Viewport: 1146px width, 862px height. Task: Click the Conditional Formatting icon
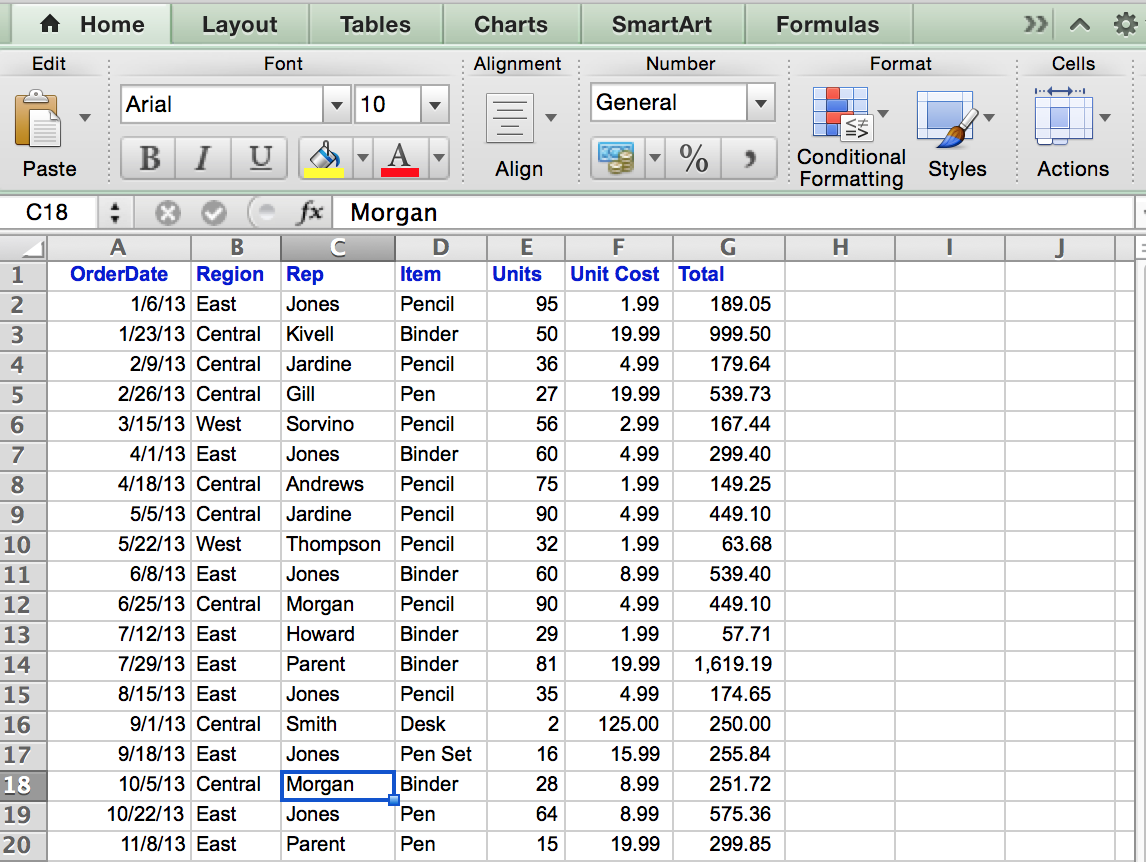pos(843,113)
